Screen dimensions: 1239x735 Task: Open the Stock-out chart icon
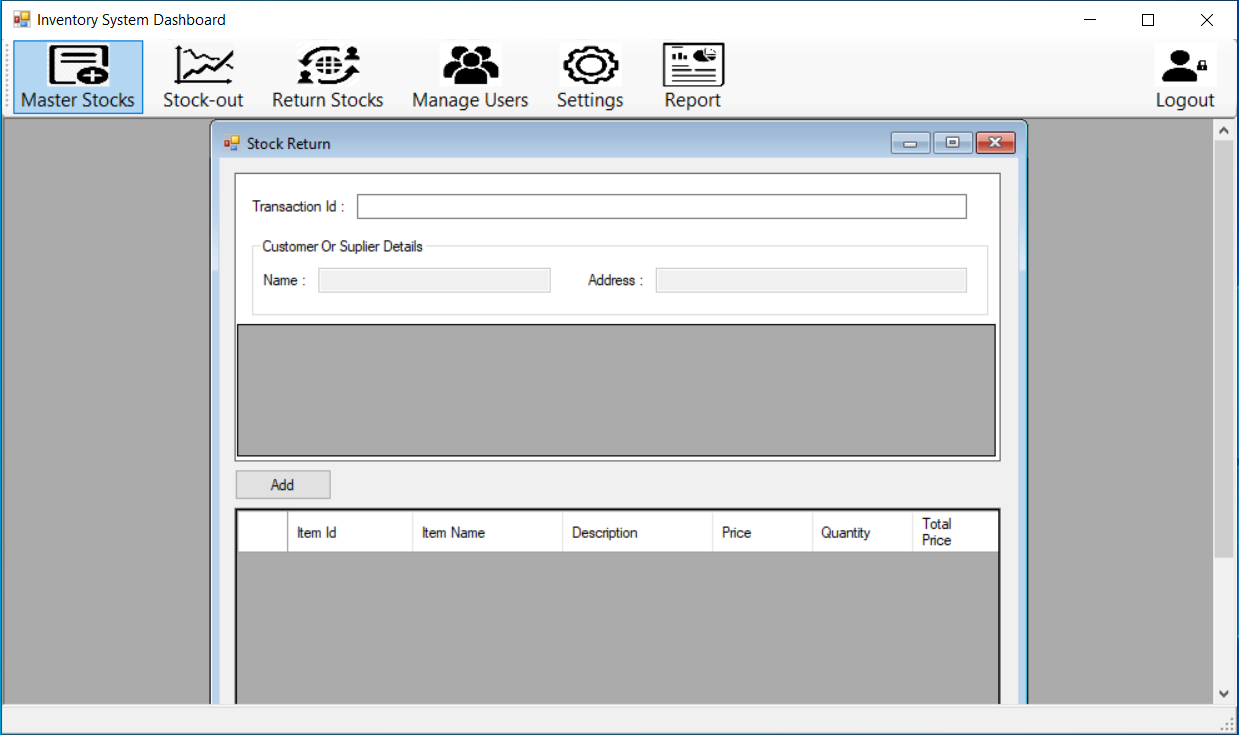203,66
